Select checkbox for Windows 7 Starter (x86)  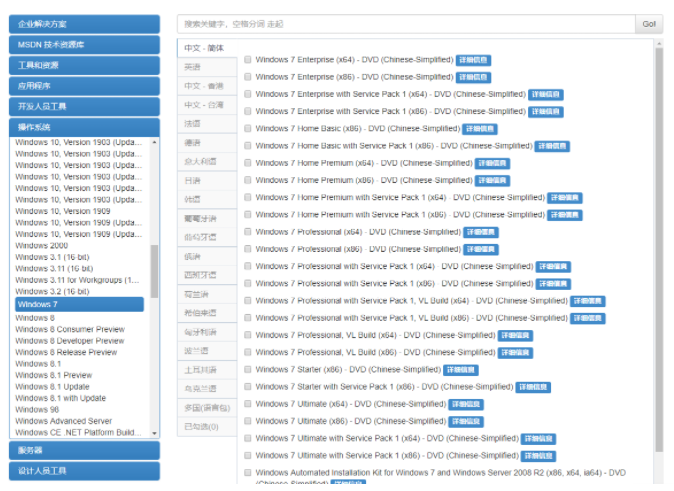248,369
